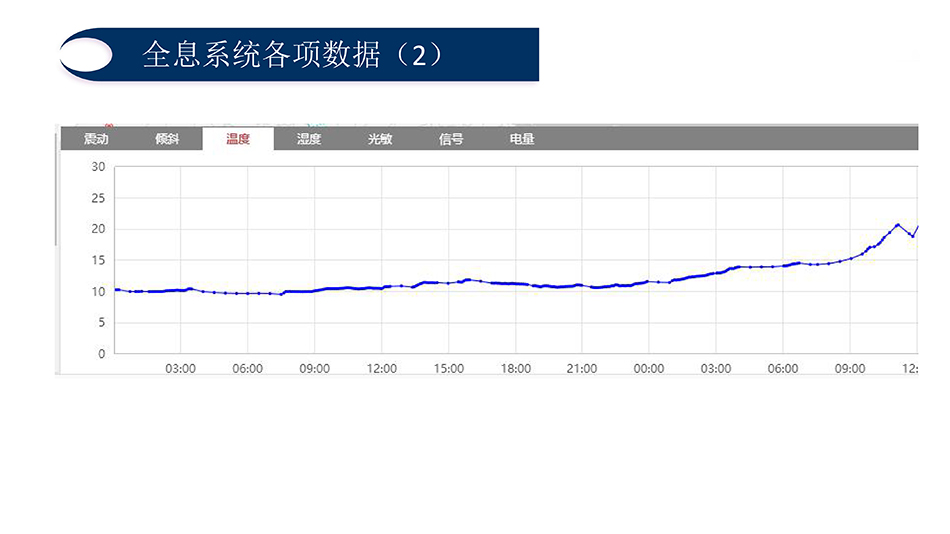
Task: Click the 12:00 x-axis label
Action: pos(382,369)
